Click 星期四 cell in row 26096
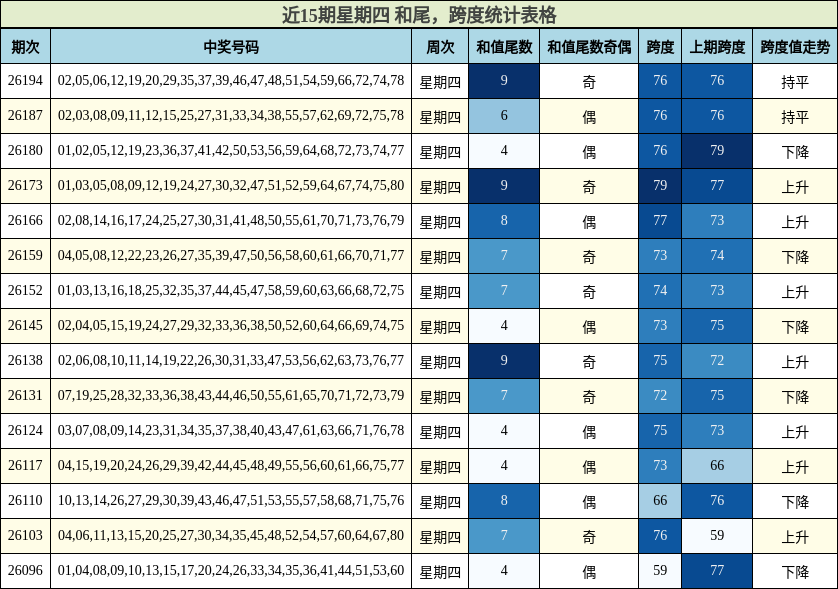838x589 pixels. click(440, 571)
